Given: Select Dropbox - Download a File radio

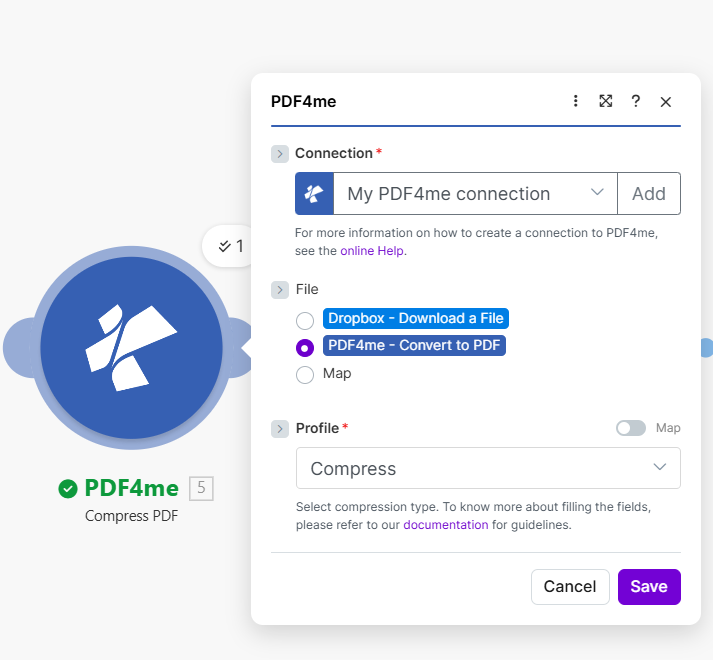Looking at the screenshot, I should point(305,321).
